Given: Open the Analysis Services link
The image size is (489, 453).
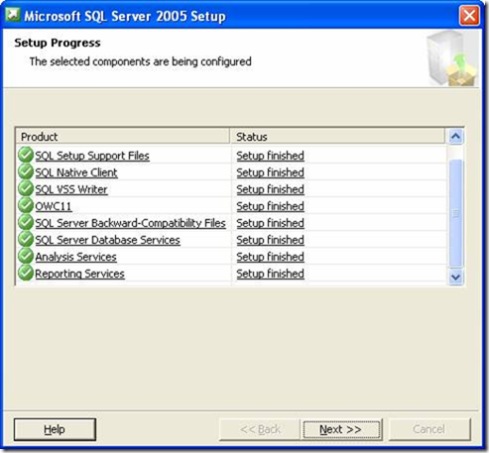Looking at the screenshot, I should pos(76,257).
